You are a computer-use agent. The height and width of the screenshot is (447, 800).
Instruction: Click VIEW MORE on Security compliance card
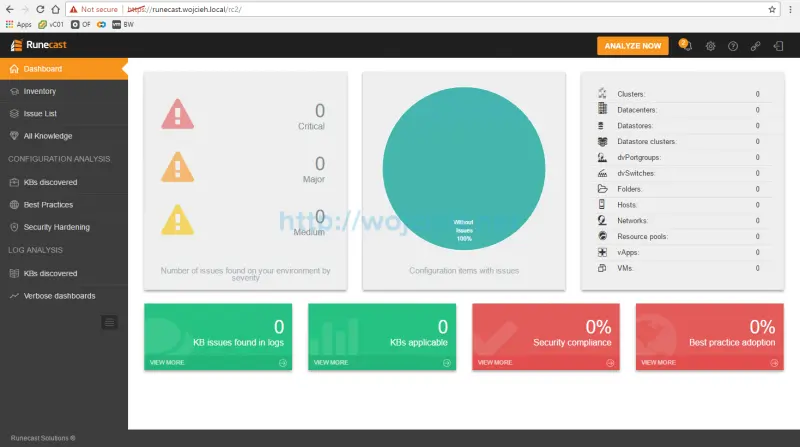(x=495, y=362)
